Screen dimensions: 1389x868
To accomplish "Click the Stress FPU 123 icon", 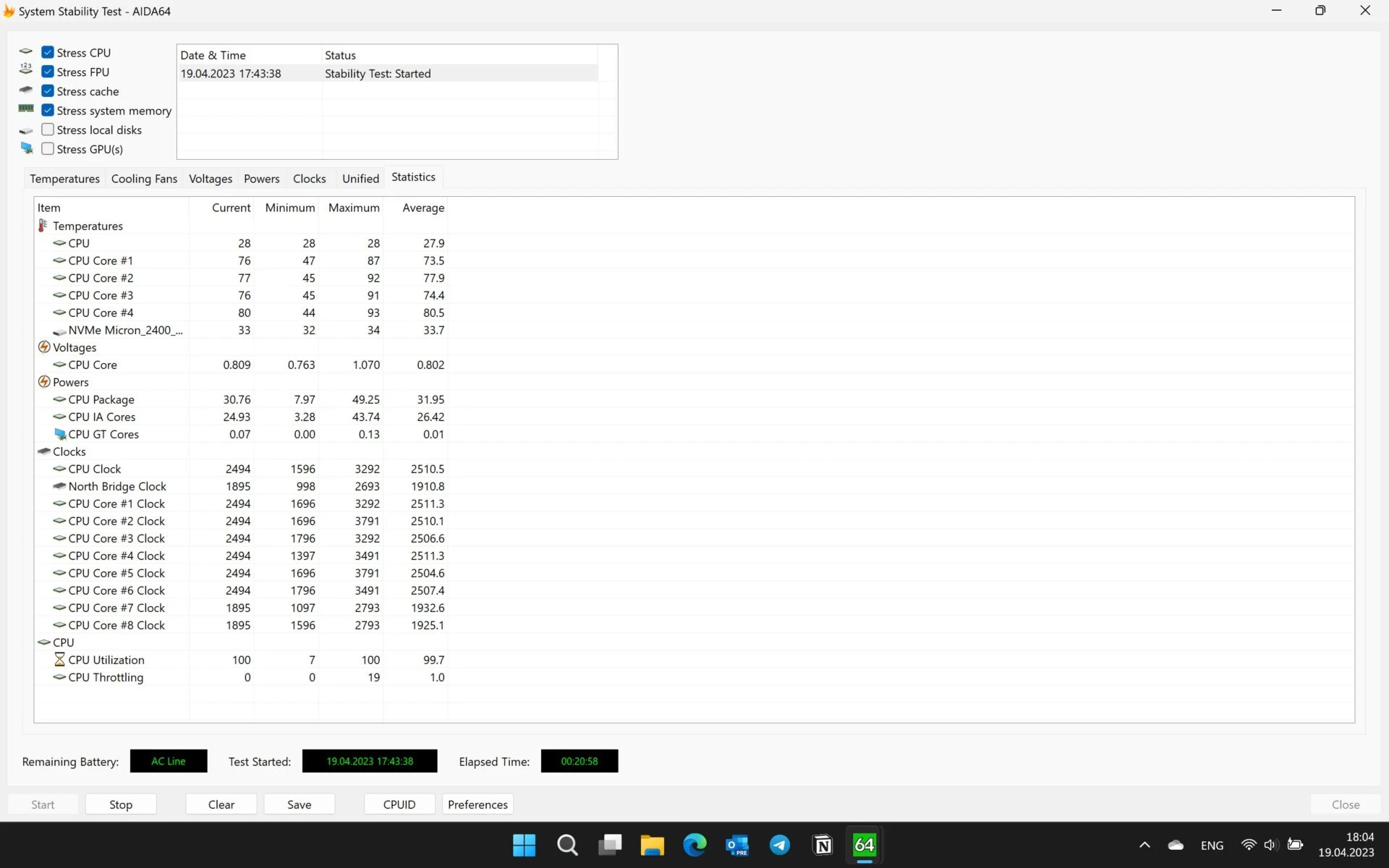I will tap(26, 69).
